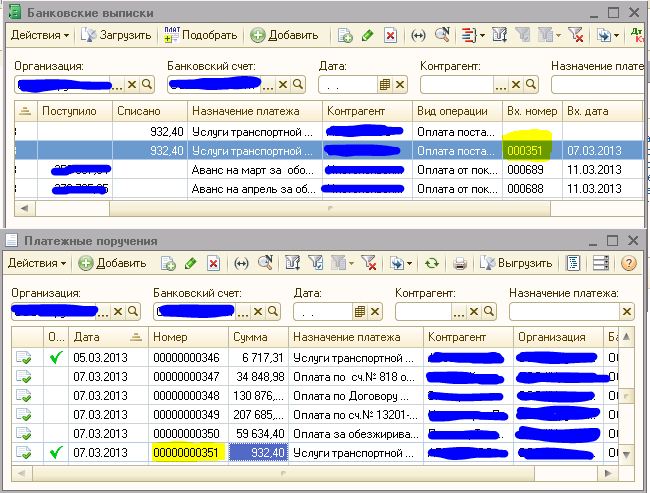Screen dimensions: 650x493
Task: Click green pencil edit icon in Банковские выписки
Action: pos(367,35)
